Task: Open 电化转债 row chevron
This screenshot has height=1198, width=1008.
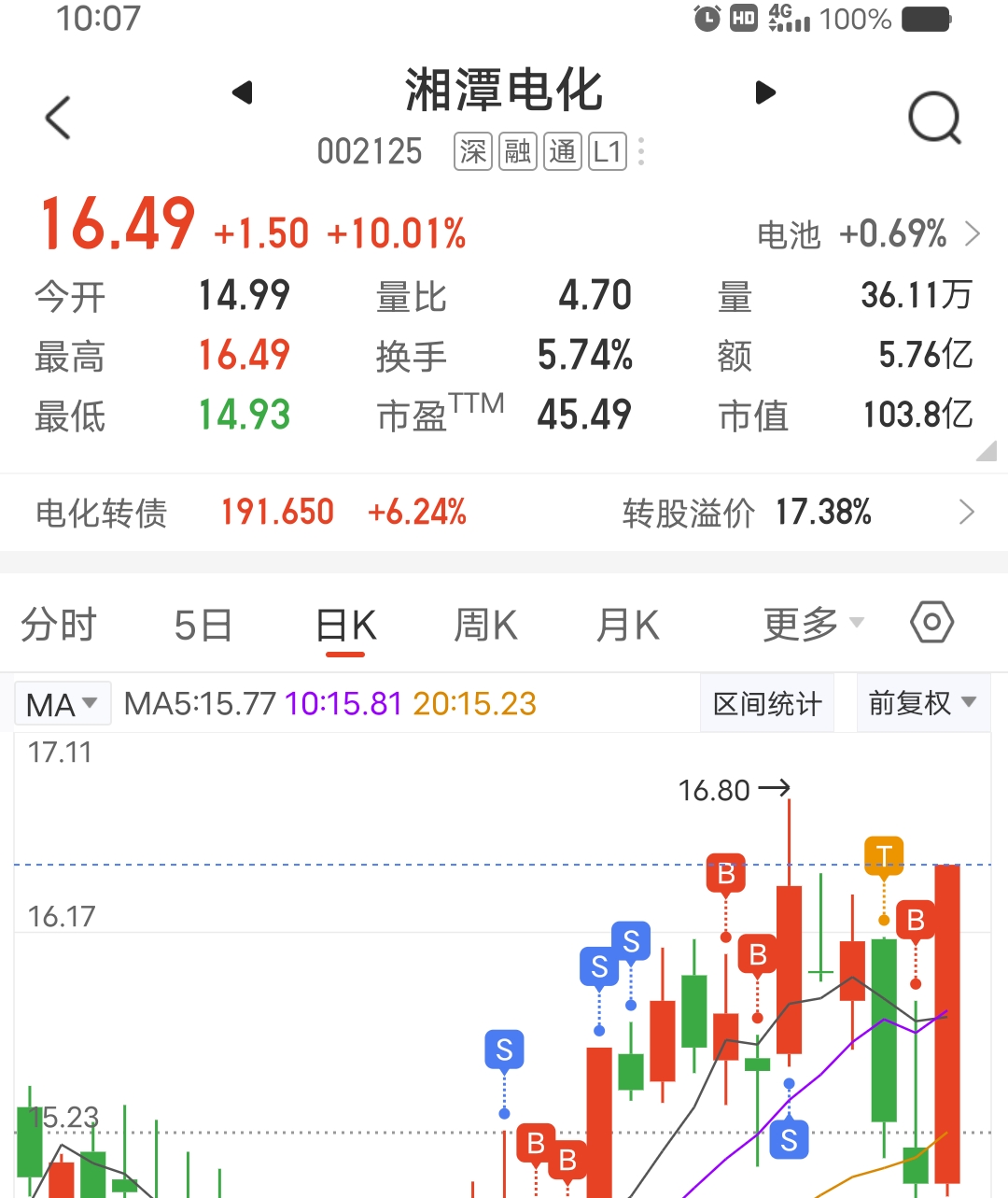Action: tap(967, 512)
